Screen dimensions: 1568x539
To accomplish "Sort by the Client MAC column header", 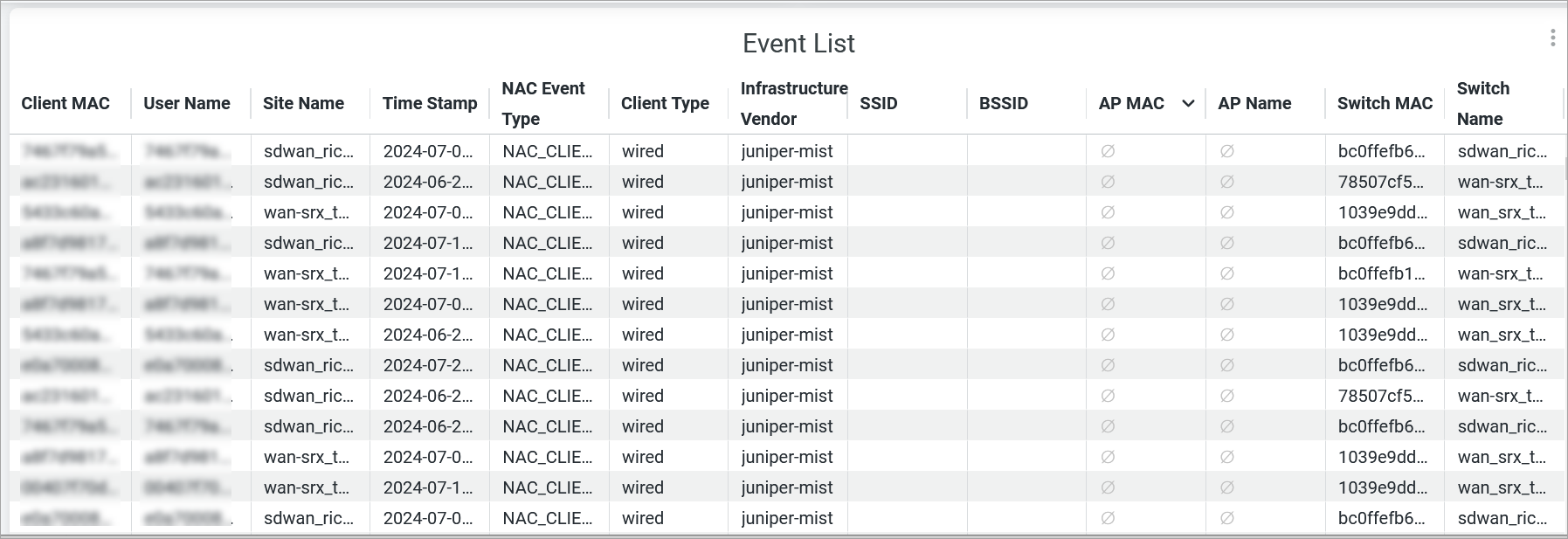I will 66,104.
